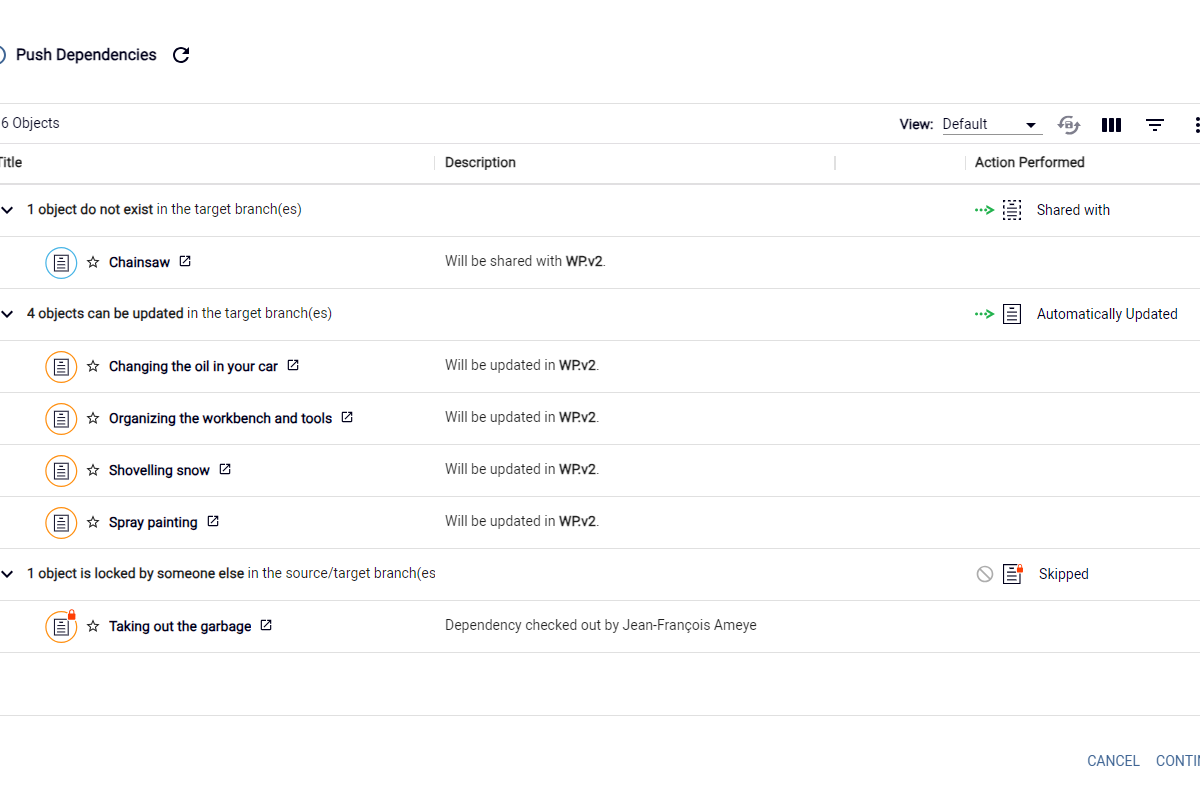Click the translation sync icon beside View
The image size is (1200, 787).
[1069, 125]
